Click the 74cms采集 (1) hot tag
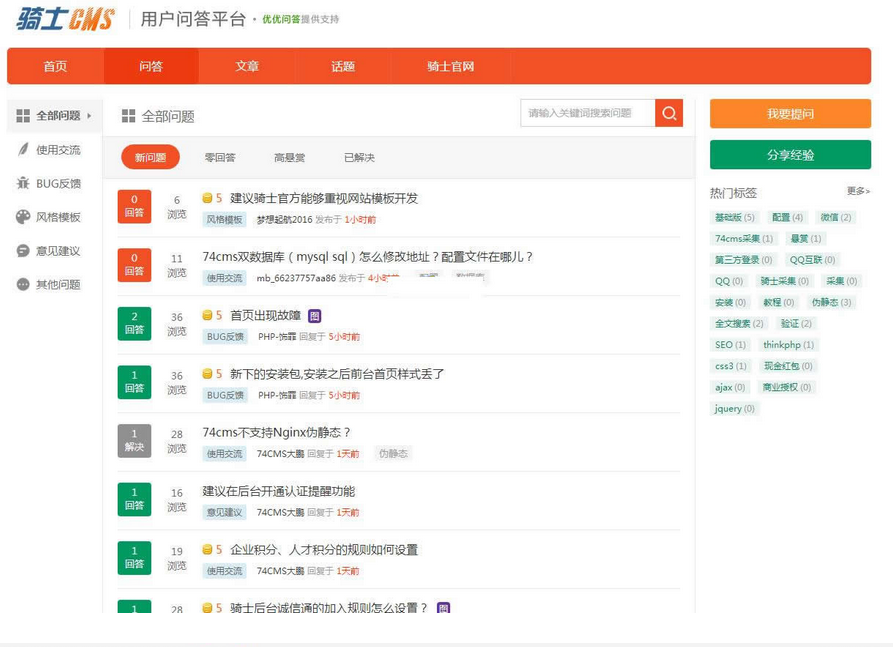Screen dimensions: 893x647 click(744, 239)
